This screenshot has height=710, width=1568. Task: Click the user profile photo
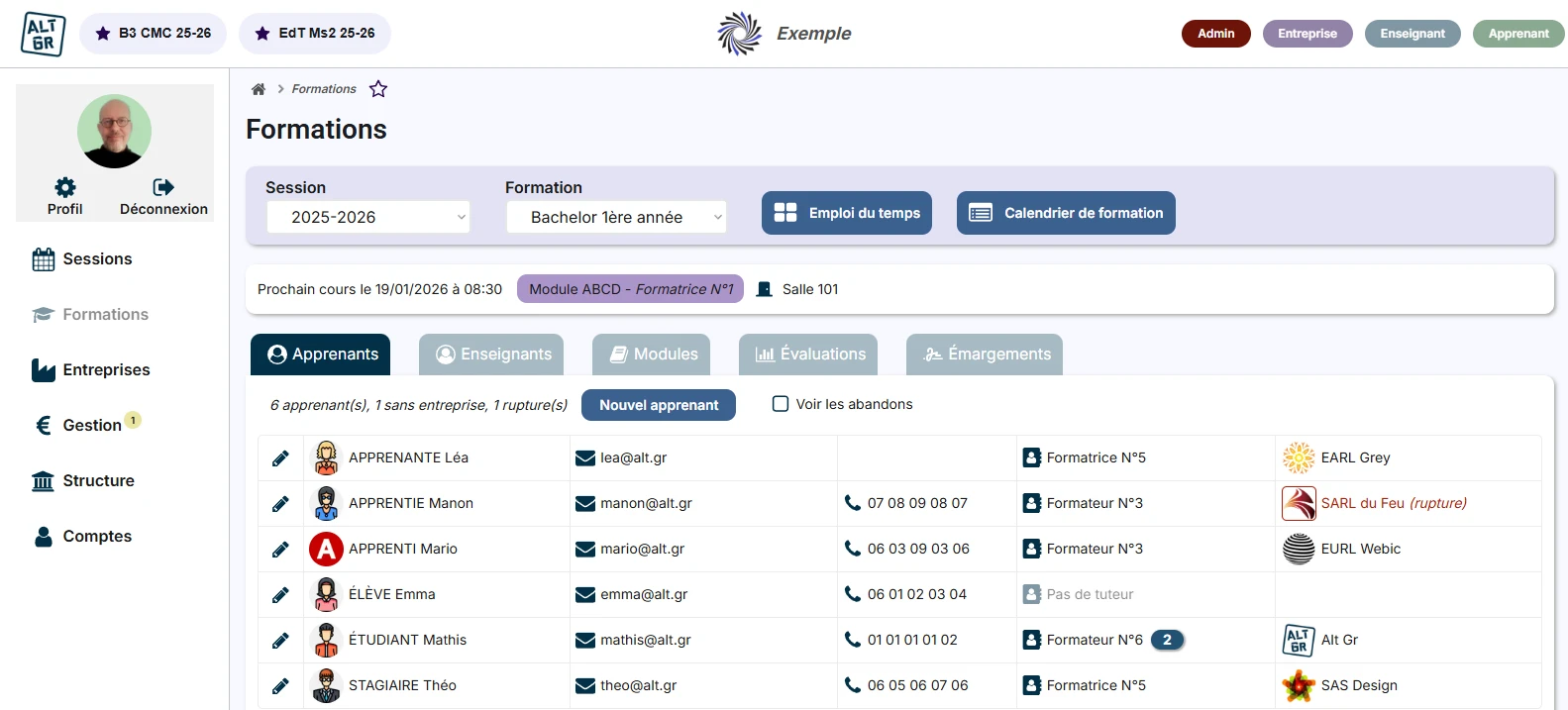(115, 131)
